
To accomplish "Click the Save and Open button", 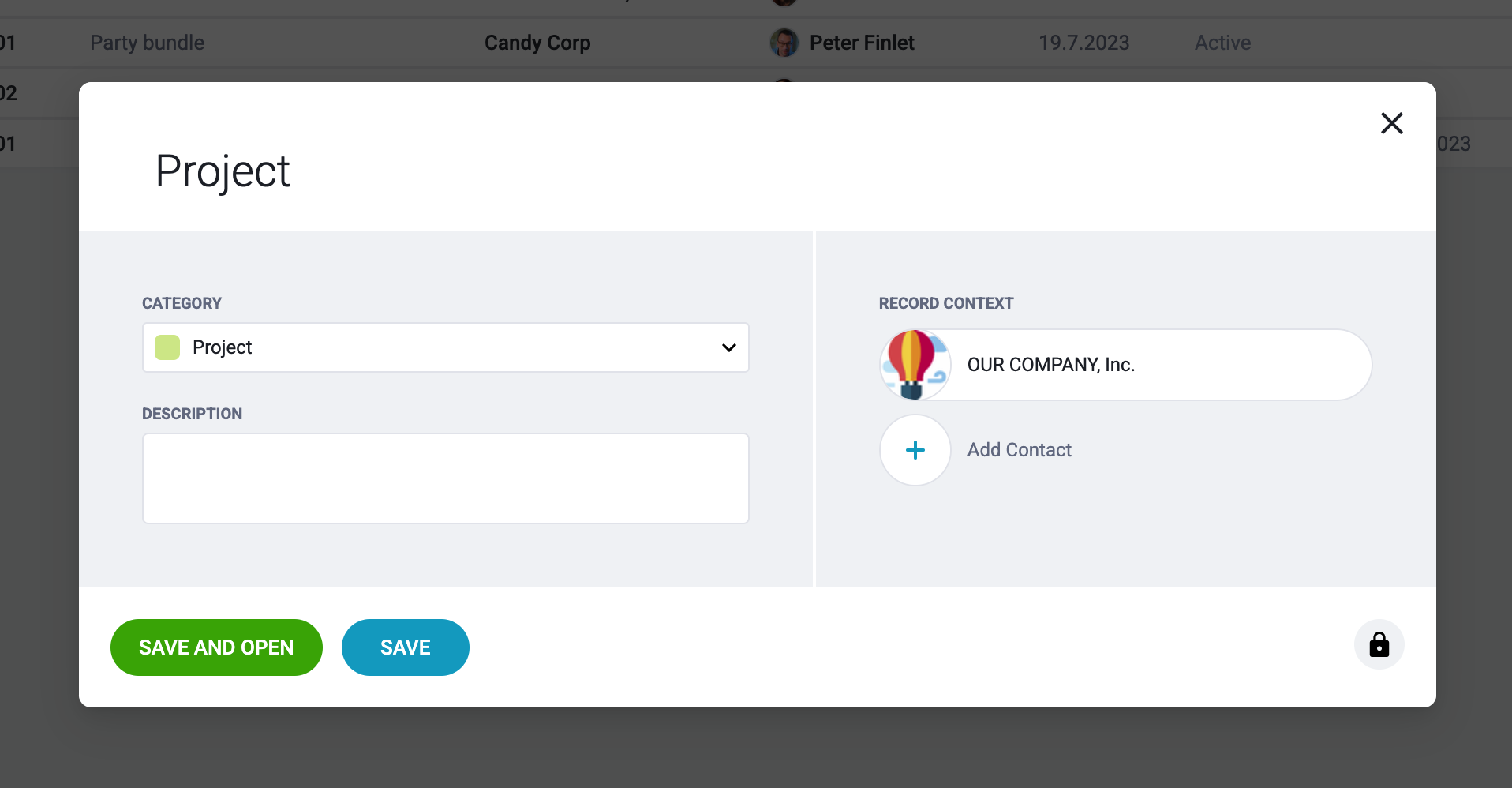I will tap(216, 647).
